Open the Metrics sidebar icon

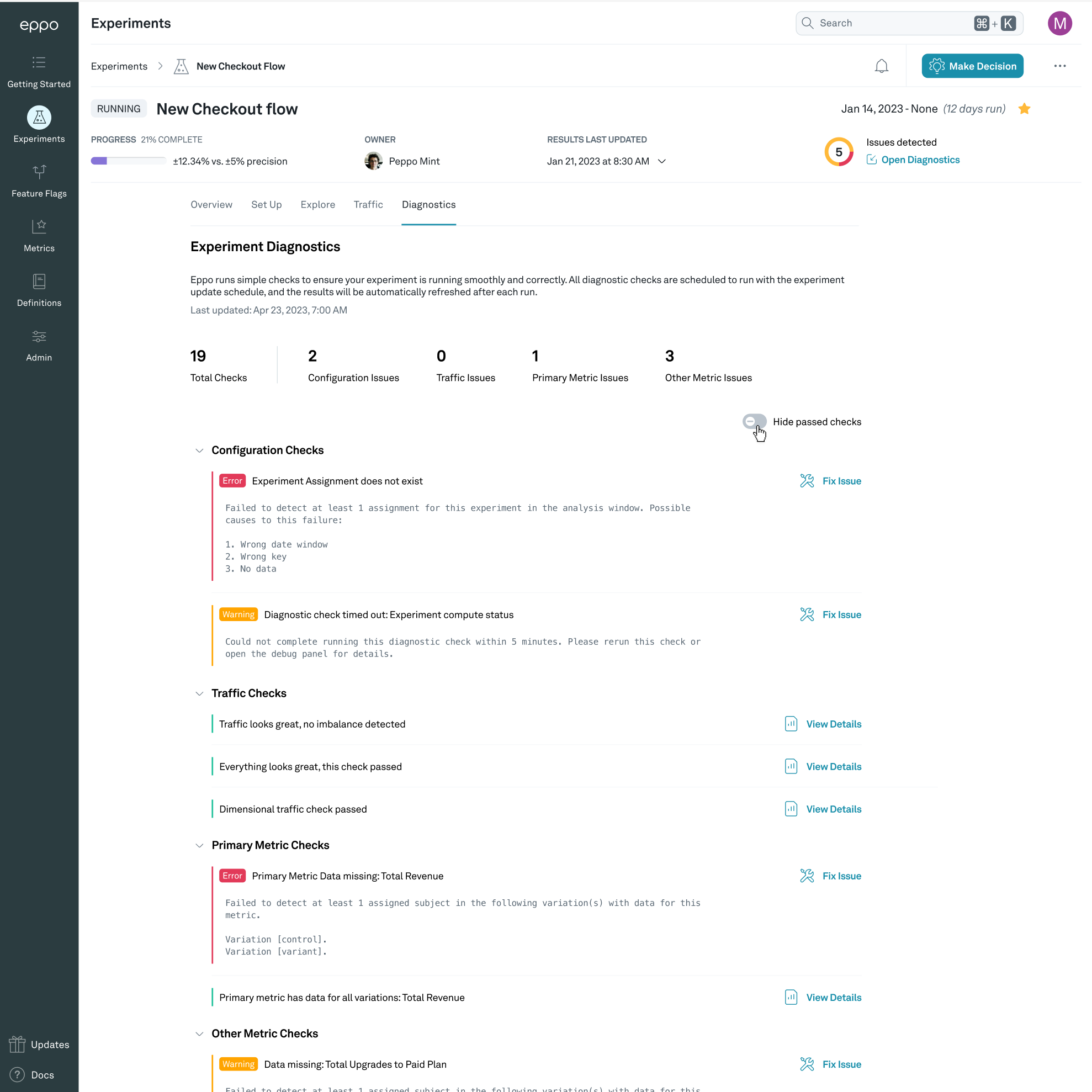39,227
